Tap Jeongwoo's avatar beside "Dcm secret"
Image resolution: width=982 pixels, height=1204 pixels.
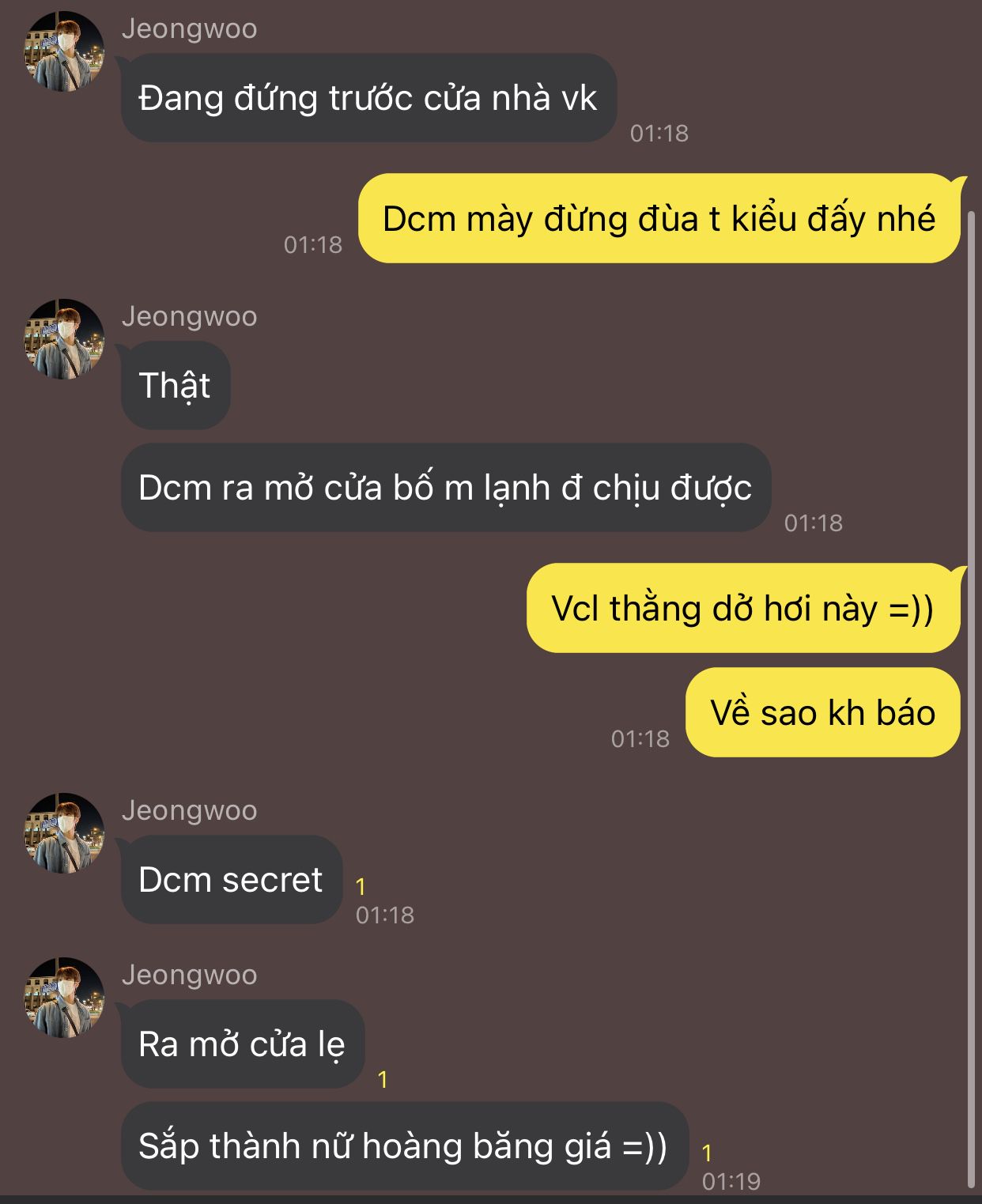64,833
